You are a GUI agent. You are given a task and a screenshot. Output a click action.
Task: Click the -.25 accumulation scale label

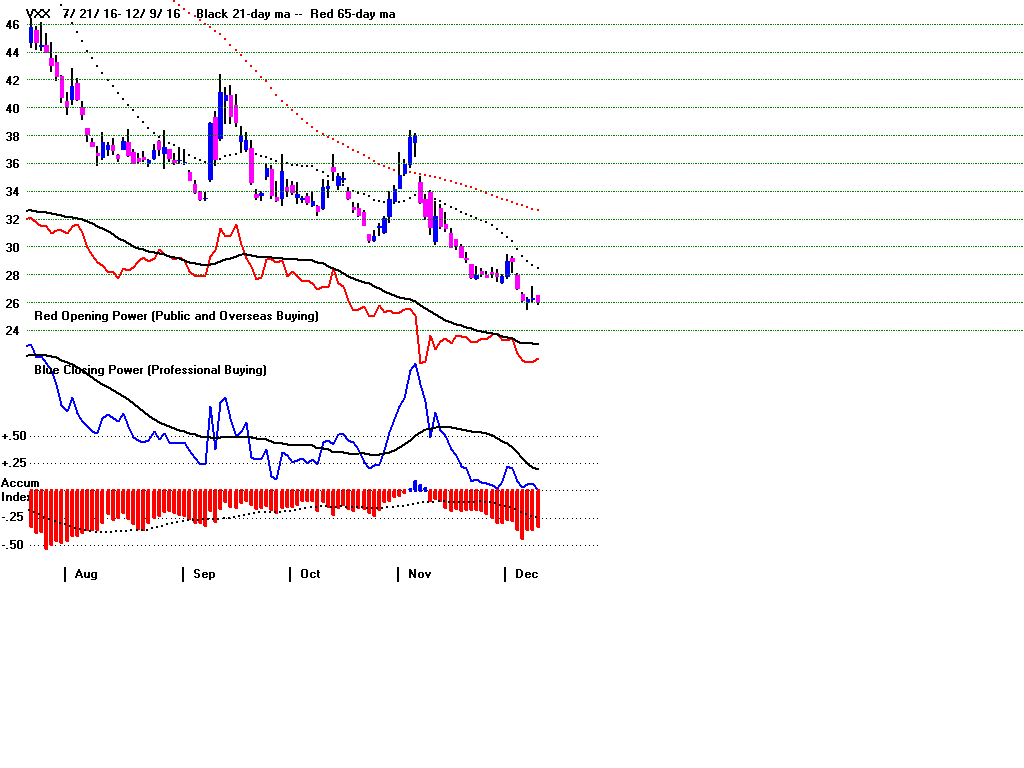tap(14, 517)
